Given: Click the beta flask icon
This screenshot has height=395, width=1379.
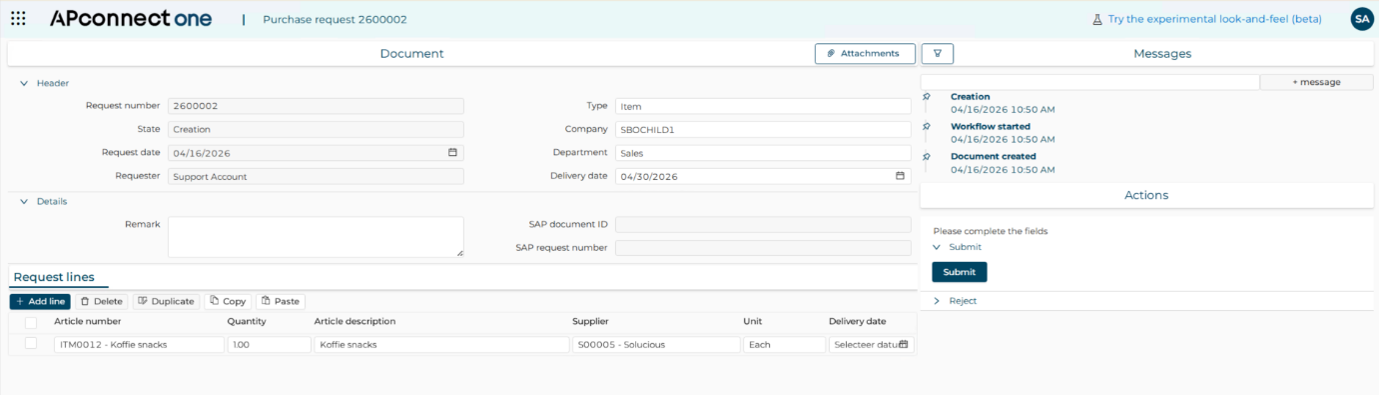Looking at the screenshot, I should tap(1097, 19).
